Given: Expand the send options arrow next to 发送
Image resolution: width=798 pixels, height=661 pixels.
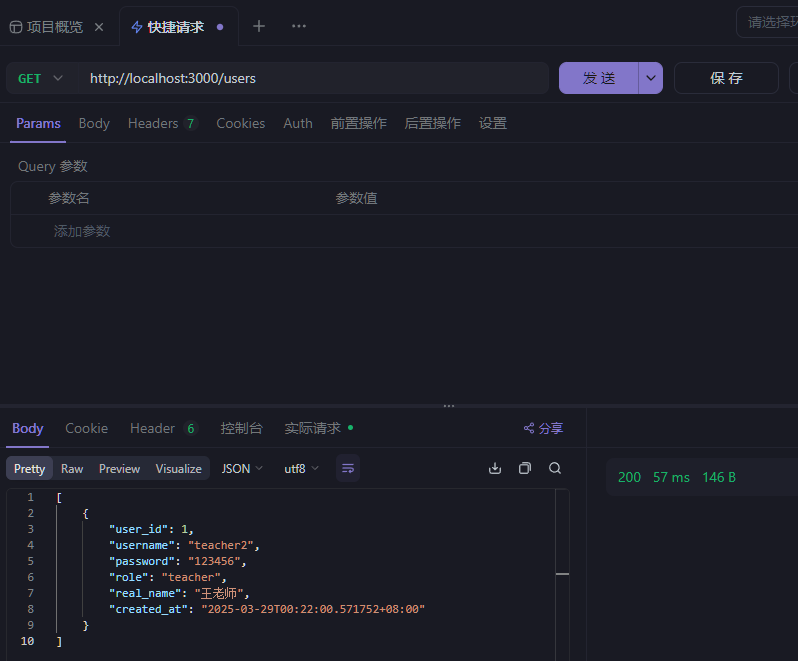Looking at the screenshot, I should pos(650,78).
